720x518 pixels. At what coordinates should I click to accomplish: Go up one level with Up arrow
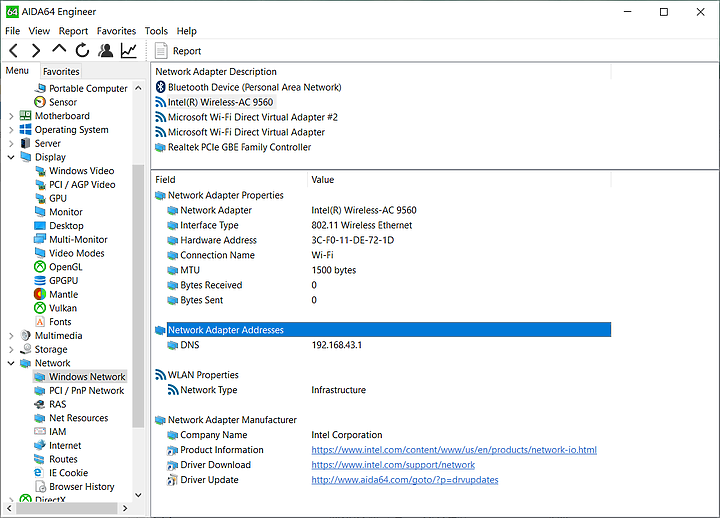[x=59, y=50]
